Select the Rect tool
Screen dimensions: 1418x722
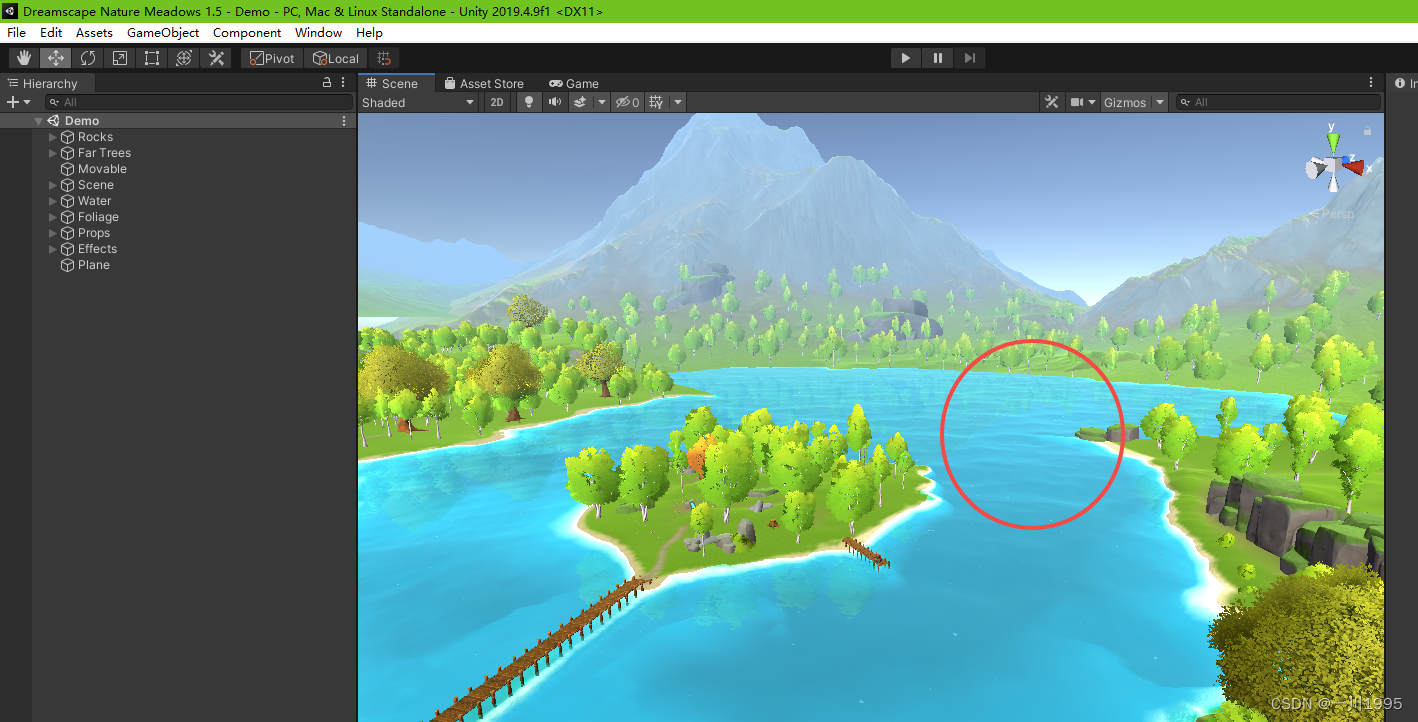152,58
